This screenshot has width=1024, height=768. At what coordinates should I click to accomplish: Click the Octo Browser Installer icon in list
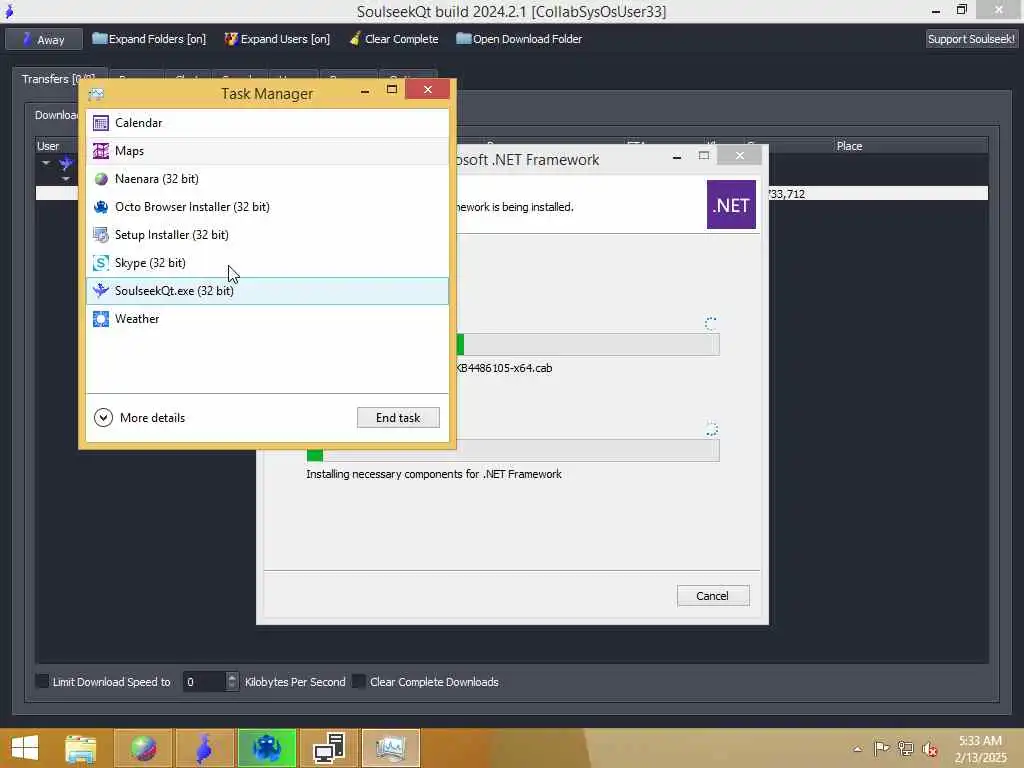tap(101, 207)
